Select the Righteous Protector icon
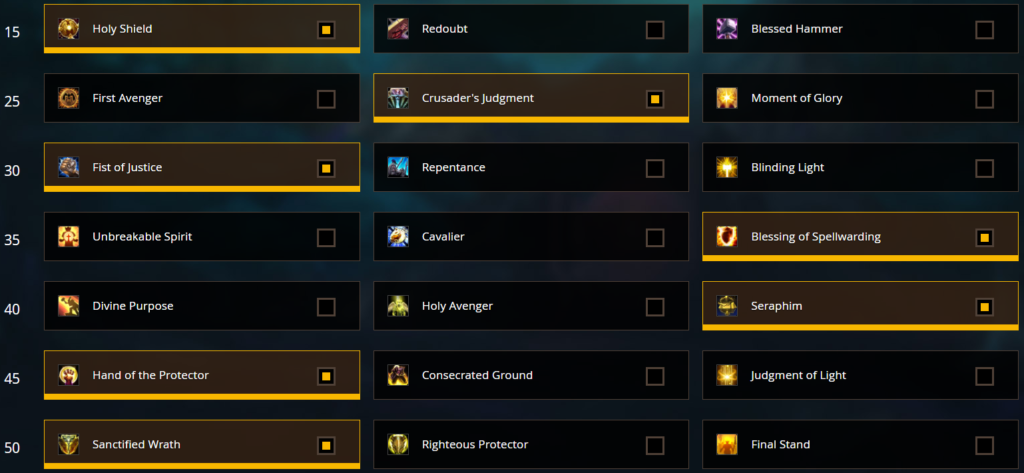Image resolution: width=1024 pixels, height=473 pixels. (x=398, y=444)
